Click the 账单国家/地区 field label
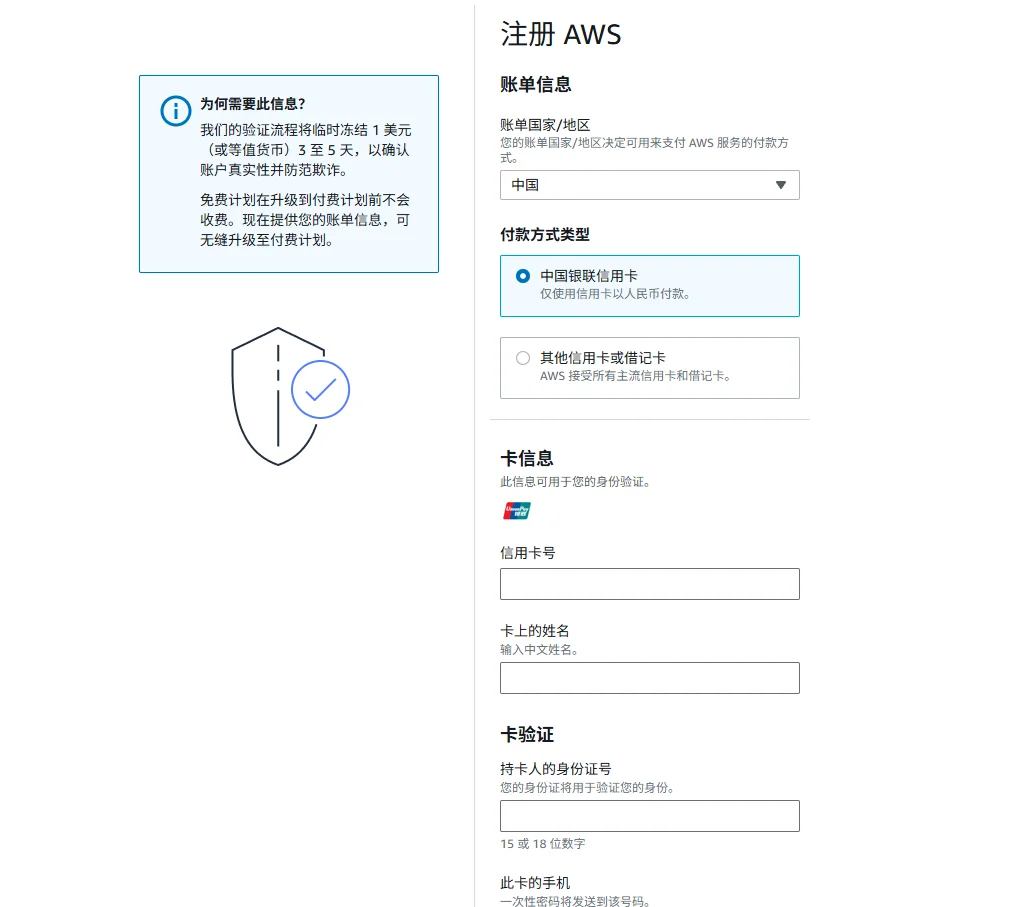 click(545, 125)
